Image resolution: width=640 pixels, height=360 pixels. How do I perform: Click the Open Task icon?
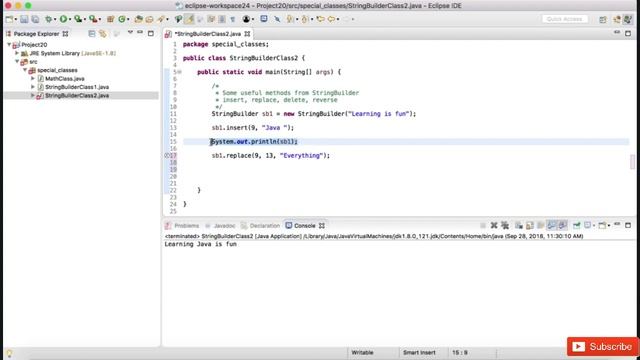pyautogui.click(x=149, y=19)
